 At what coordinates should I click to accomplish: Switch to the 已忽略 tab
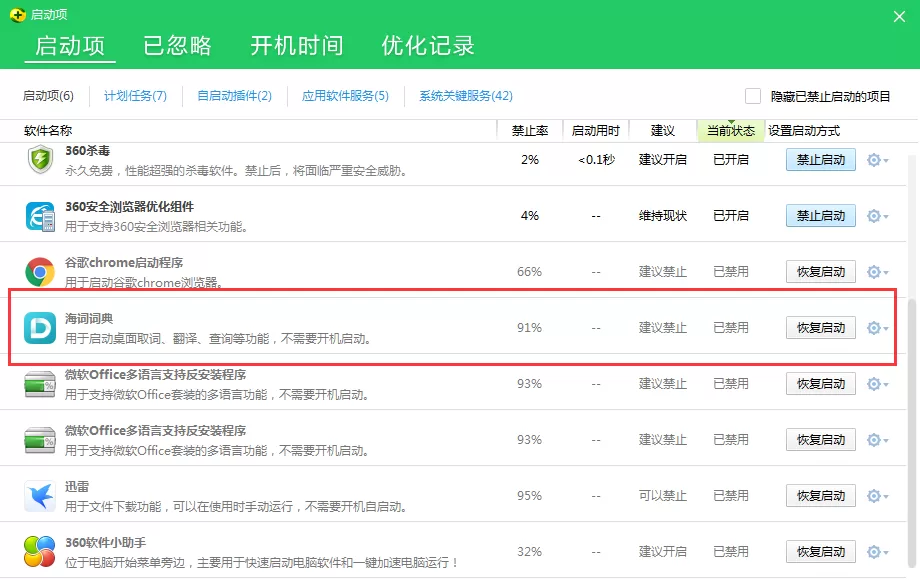pos(177,45)
